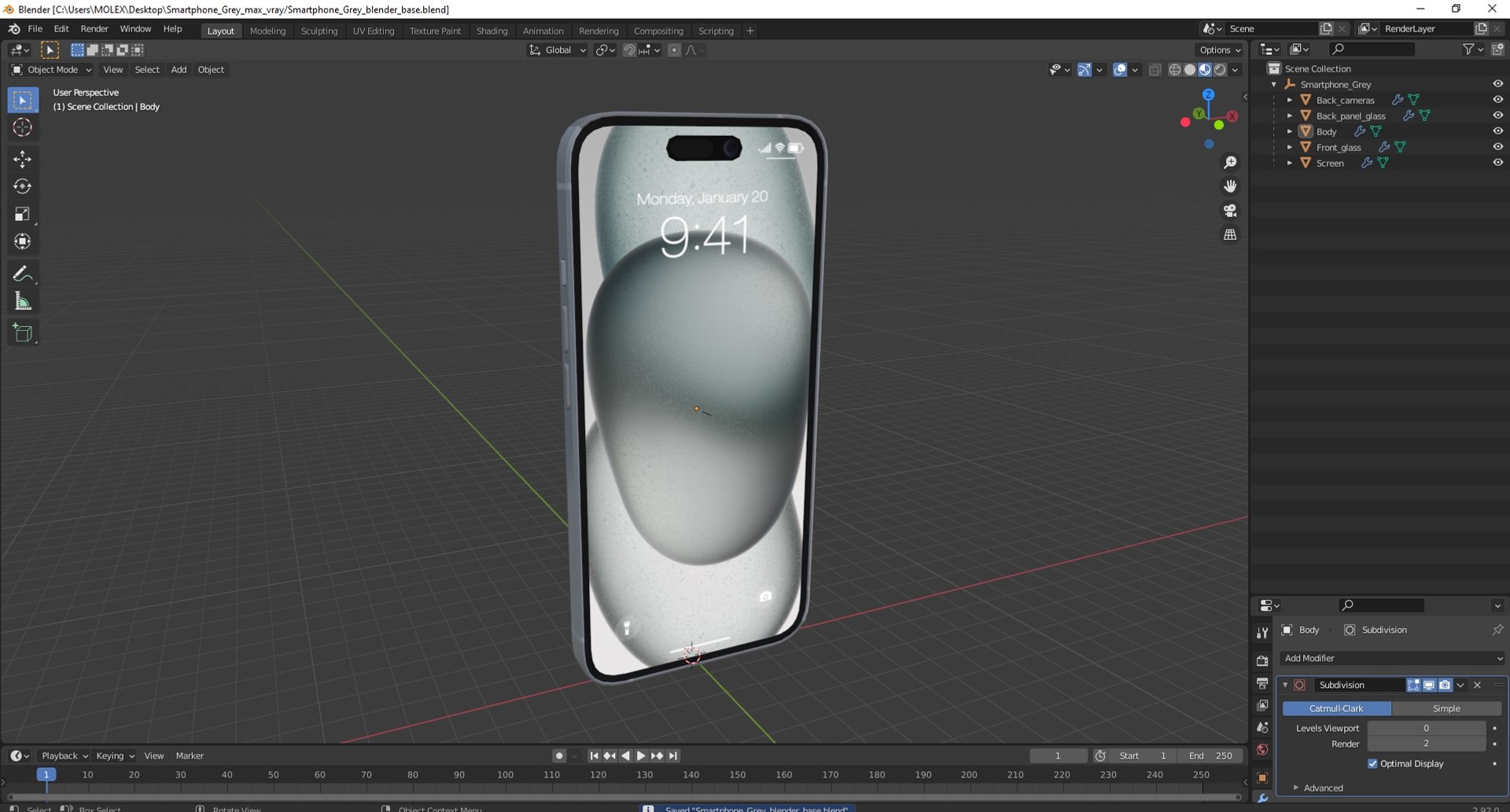1510x812 pixels.
Task: Open the Render menu
Action: coord(94,29)
